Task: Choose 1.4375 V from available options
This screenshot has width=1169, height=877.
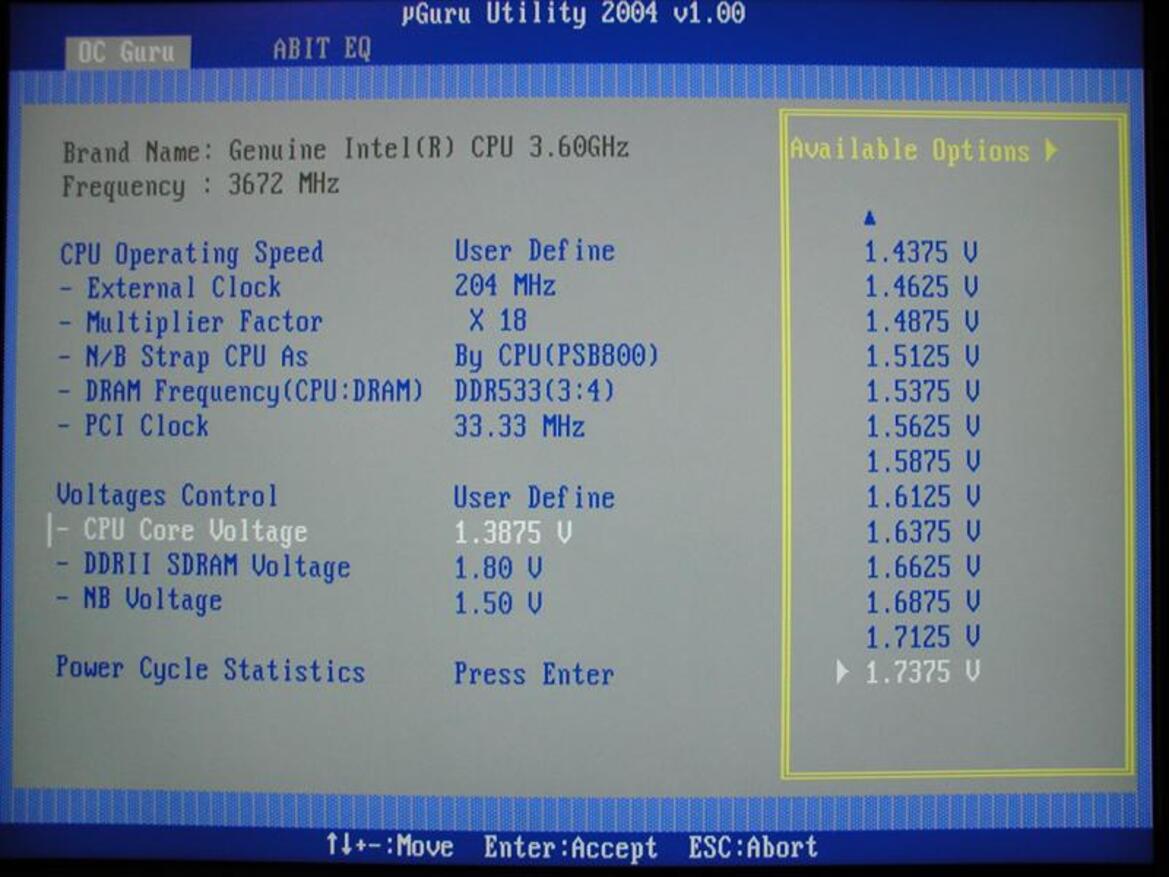Action: pyautogui.click(x=921, y=252)
